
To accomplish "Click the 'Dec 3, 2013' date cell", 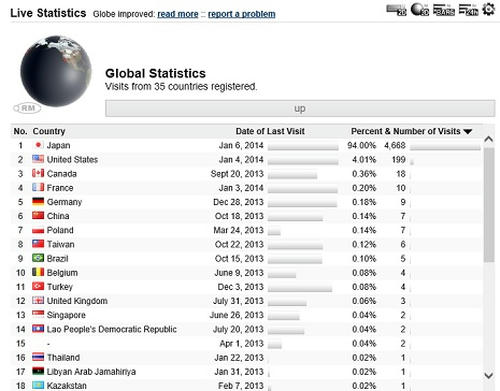I will 241,287.
